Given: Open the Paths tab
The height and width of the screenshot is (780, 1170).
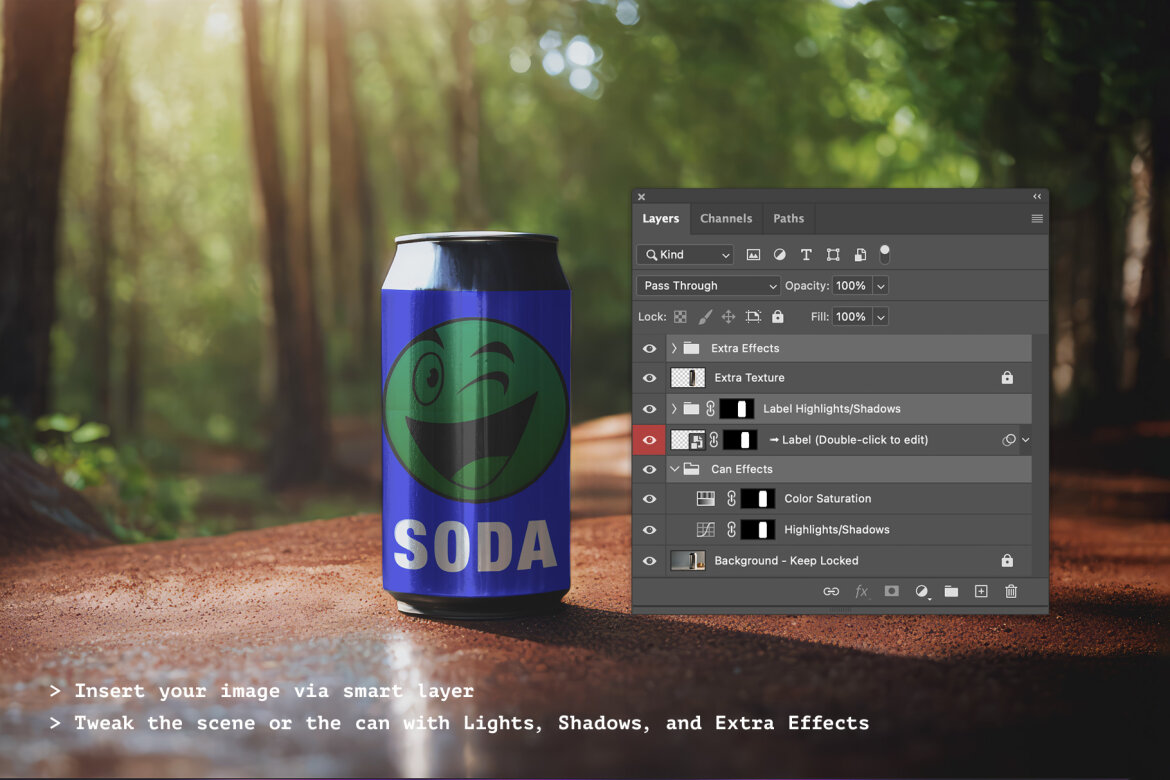Looking at the screenshot, I should [789, 218].
